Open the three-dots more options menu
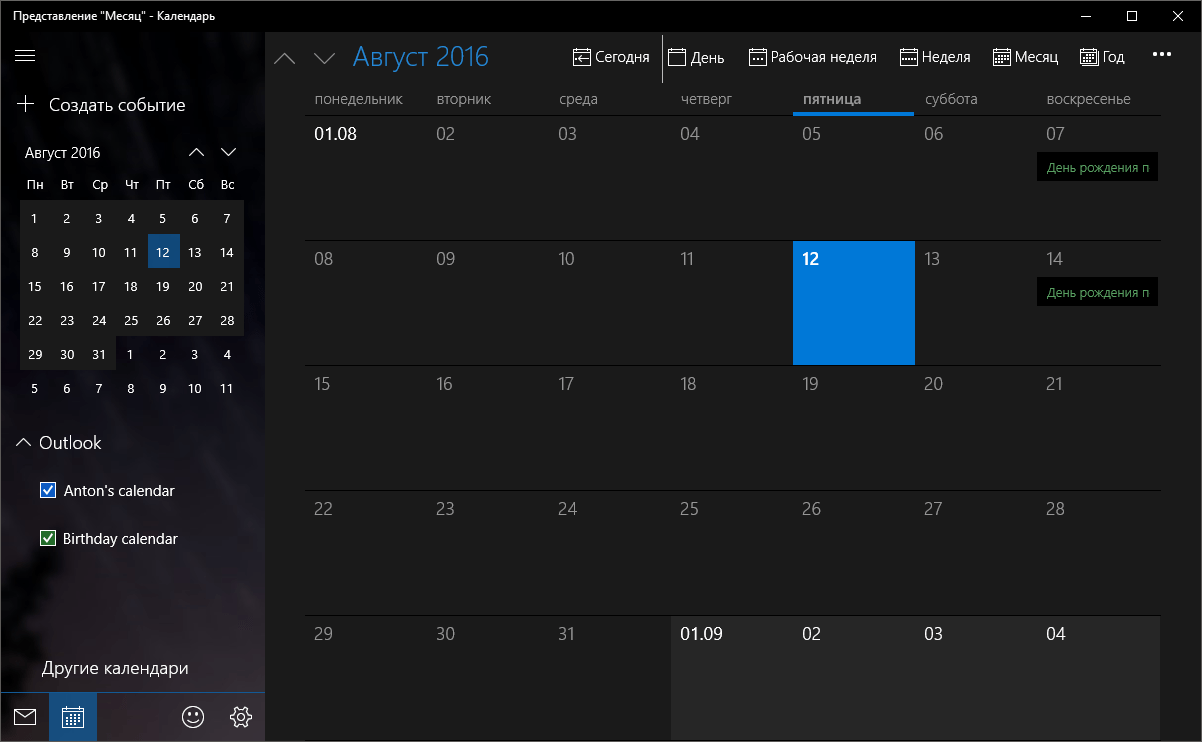Image resolution: width=1202 pixels, height=742 pixels. pyautogui.click(x=1161, y=56)
